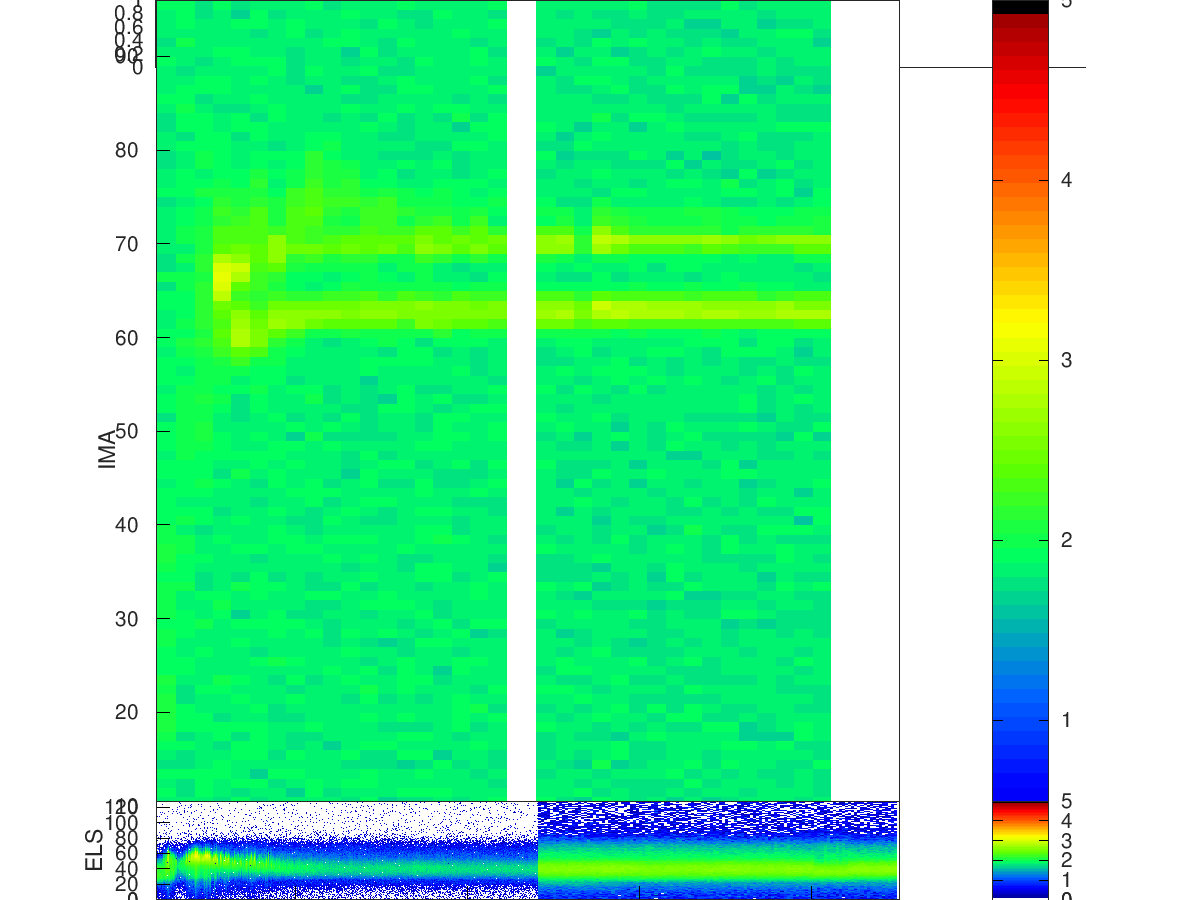Click value 5 on the small ELS colorbar
Screen dimensions: 1200x900
point(1066,801)
